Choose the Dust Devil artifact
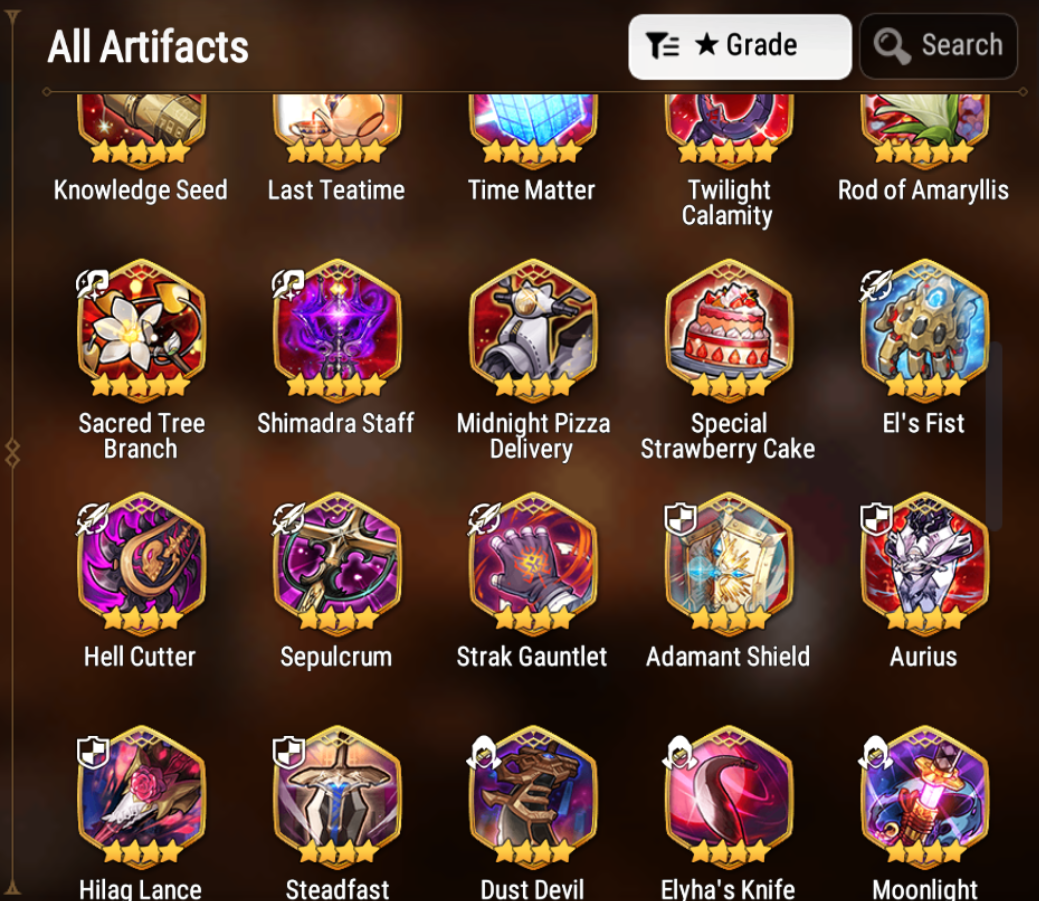 click(x=533, y=798)
